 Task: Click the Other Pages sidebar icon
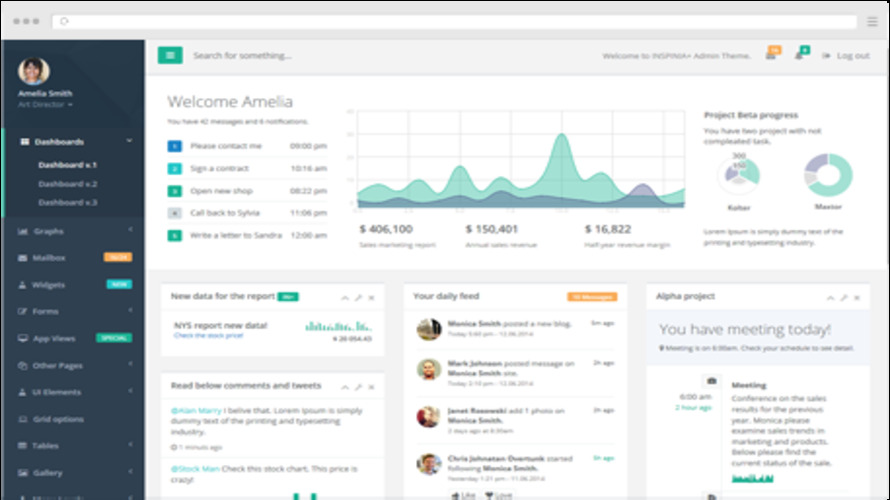point(22,365)
